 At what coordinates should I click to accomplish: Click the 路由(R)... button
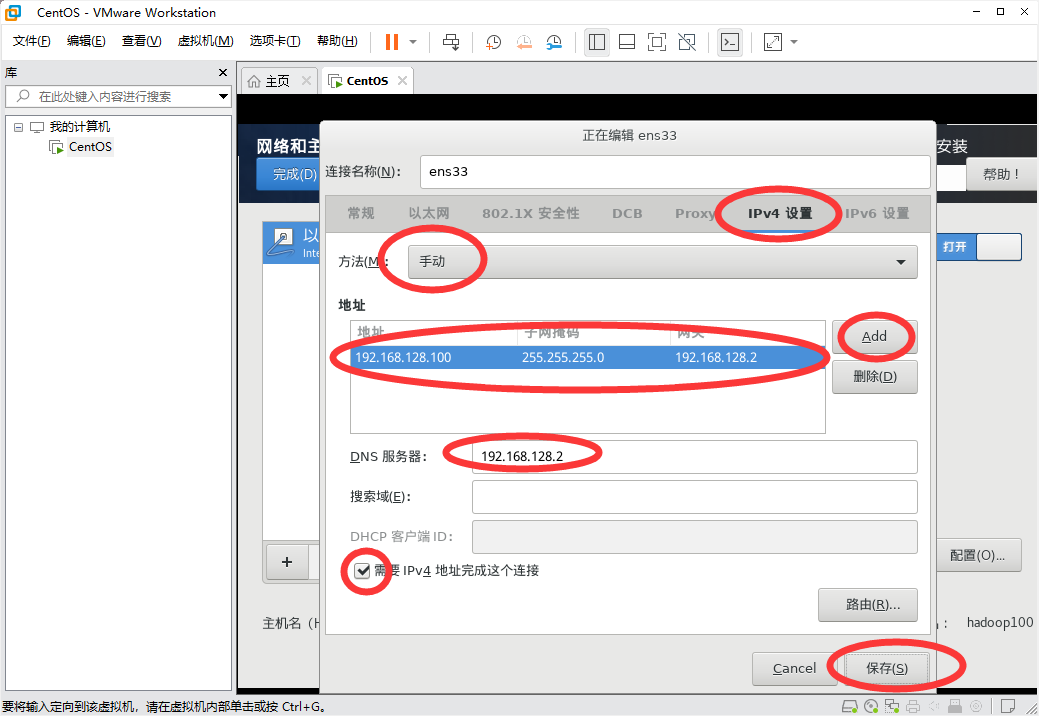tap(868, 605)
